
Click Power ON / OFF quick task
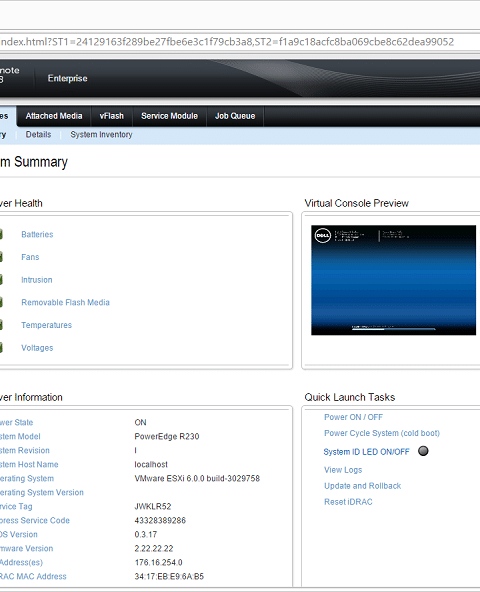tap(353, 417)
